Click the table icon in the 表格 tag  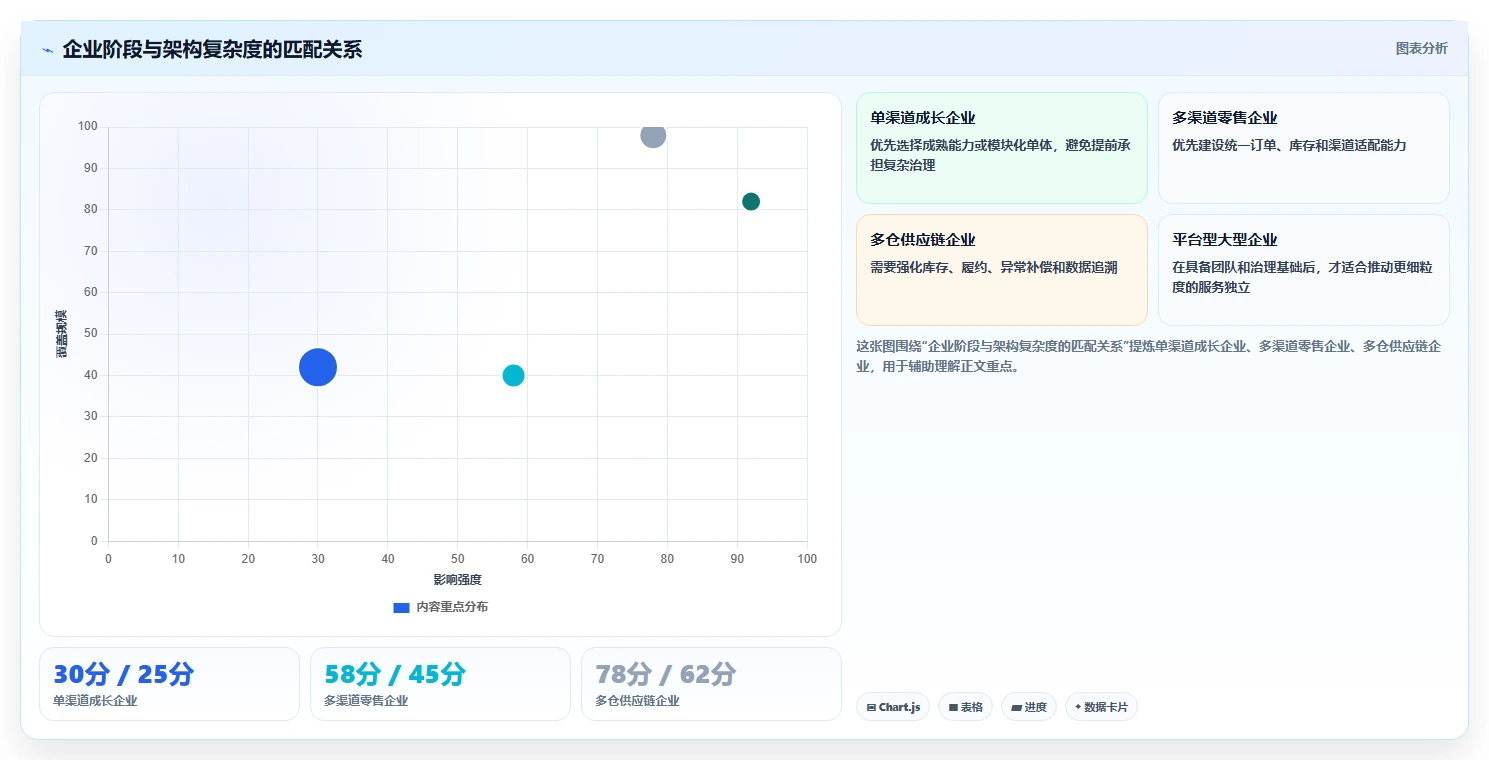[x=953, y=707]
